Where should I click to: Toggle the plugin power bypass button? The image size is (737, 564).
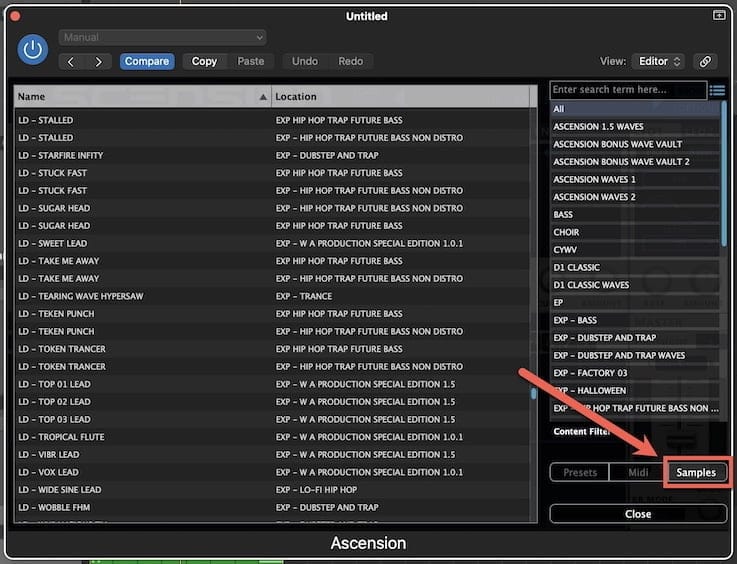[x=33, y=49]
